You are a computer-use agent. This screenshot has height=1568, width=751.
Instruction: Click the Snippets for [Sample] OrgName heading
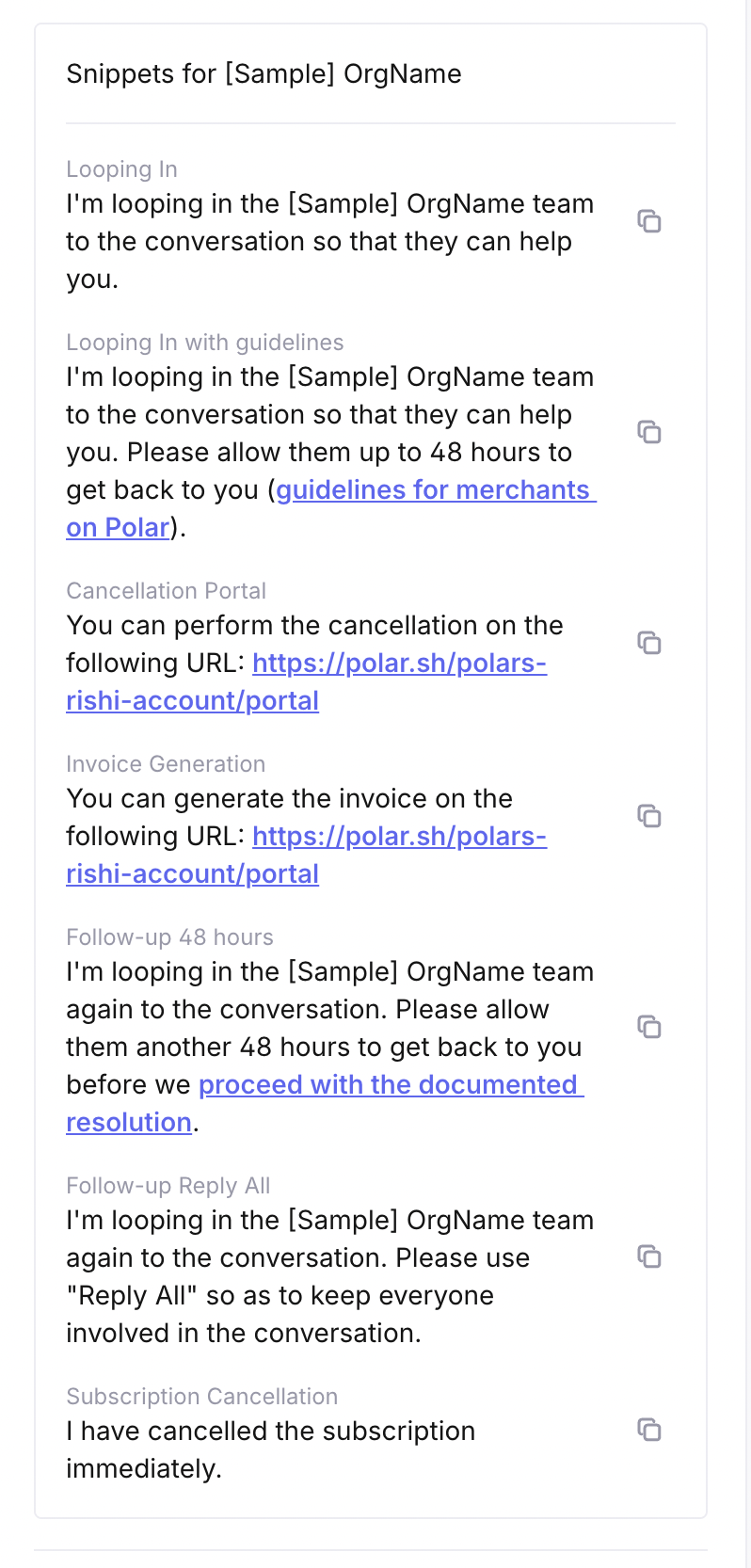click(x=264, y=74)
